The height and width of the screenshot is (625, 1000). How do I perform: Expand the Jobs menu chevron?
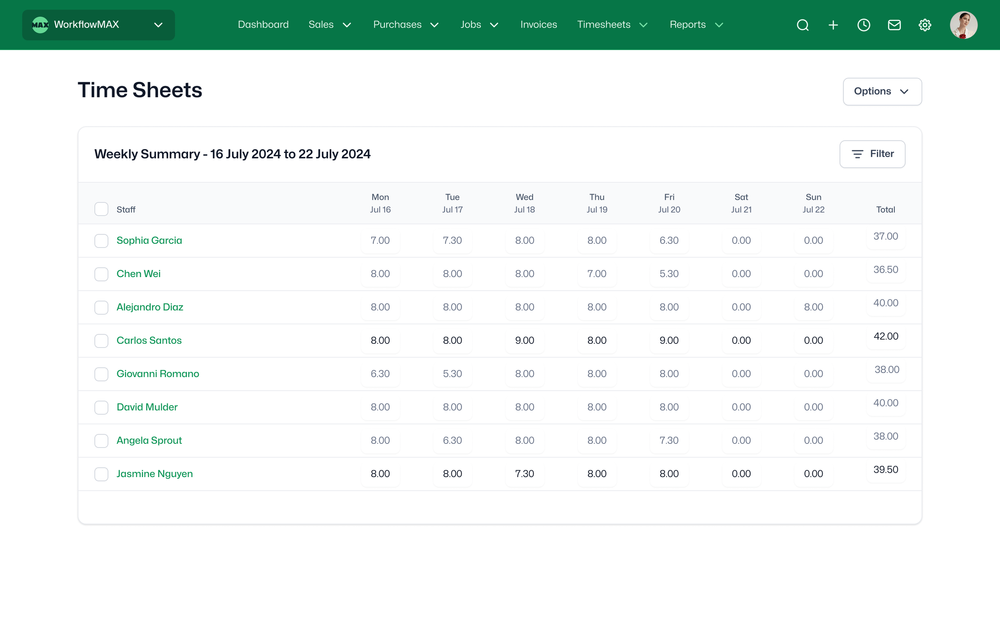coord(494,25)
